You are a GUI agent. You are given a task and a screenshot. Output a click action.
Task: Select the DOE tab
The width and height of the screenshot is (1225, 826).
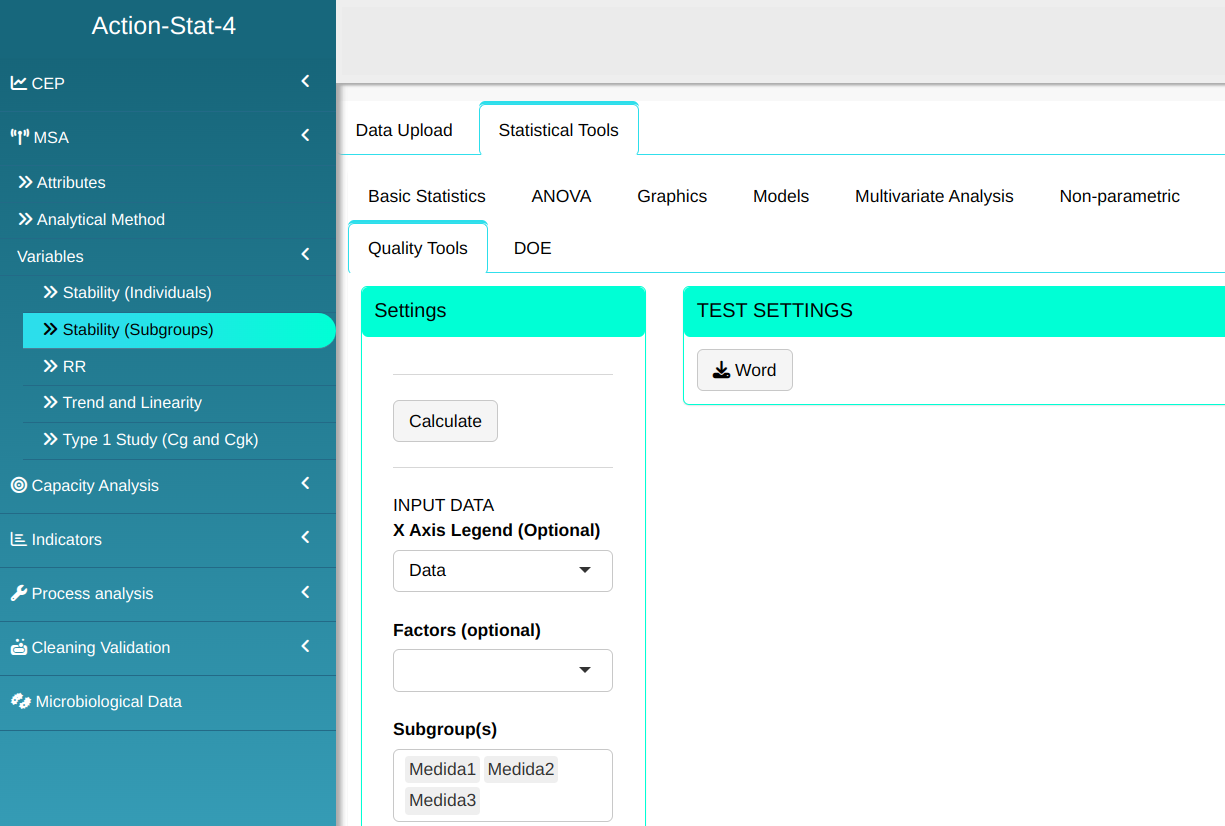pos(532,248)
